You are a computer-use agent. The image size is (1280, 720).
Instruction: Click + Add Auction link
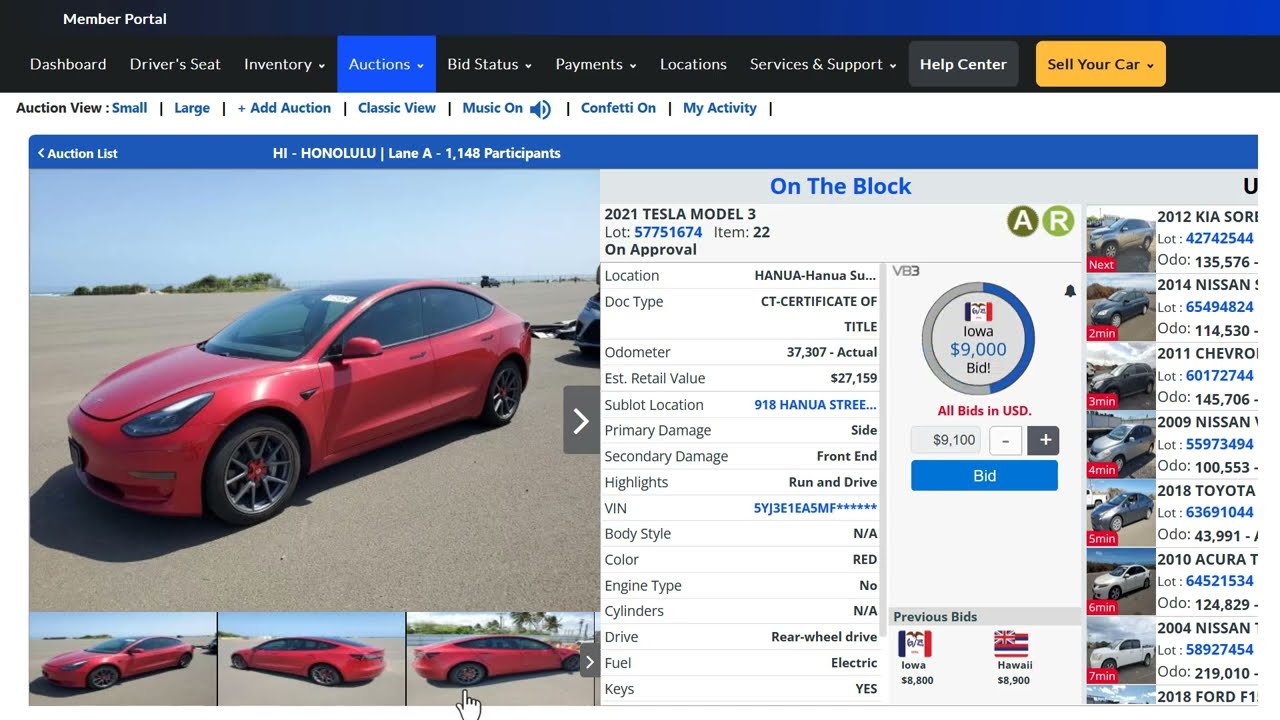[x=284, y=108]
